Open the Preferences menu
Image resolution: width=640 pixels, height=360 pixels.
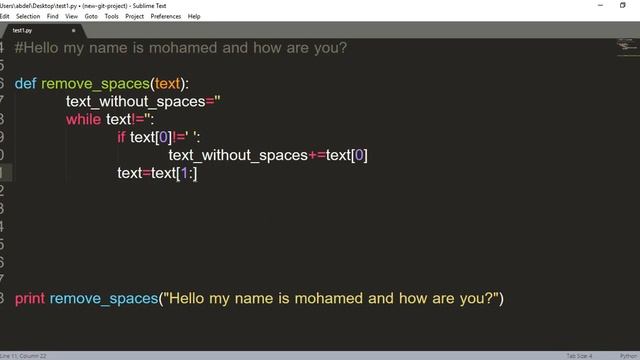click(x=165, y=16)
